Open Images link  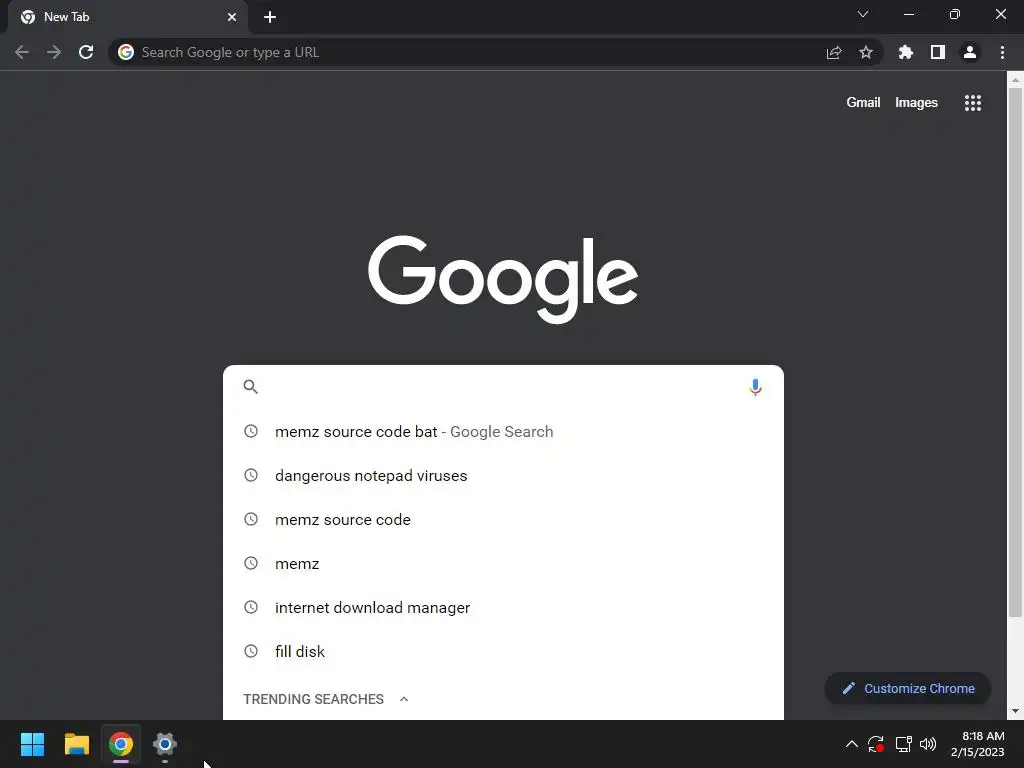(x=916, y=103)
